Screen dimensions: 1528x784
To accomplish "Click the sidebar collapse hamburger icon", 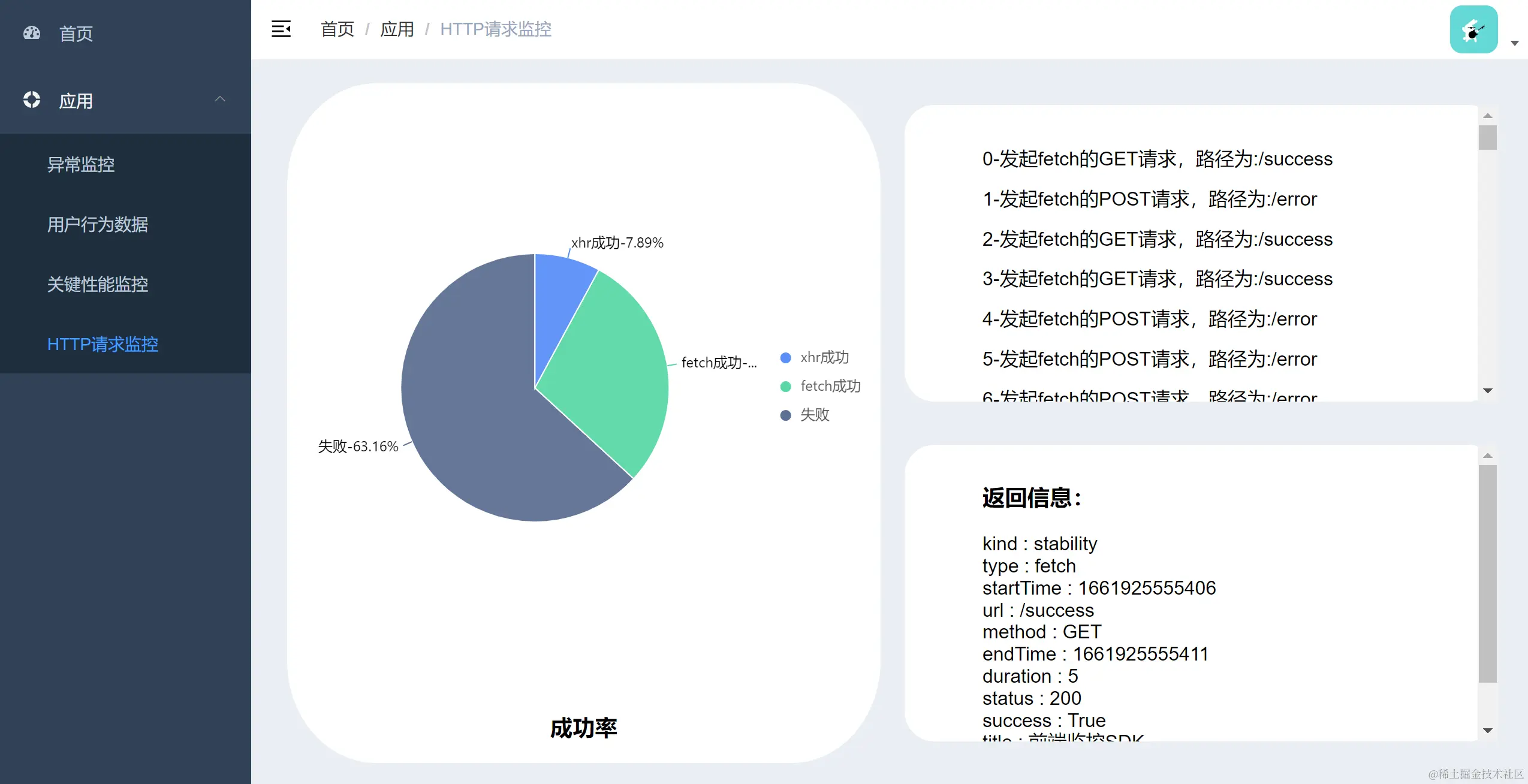I will click(281, 29).
